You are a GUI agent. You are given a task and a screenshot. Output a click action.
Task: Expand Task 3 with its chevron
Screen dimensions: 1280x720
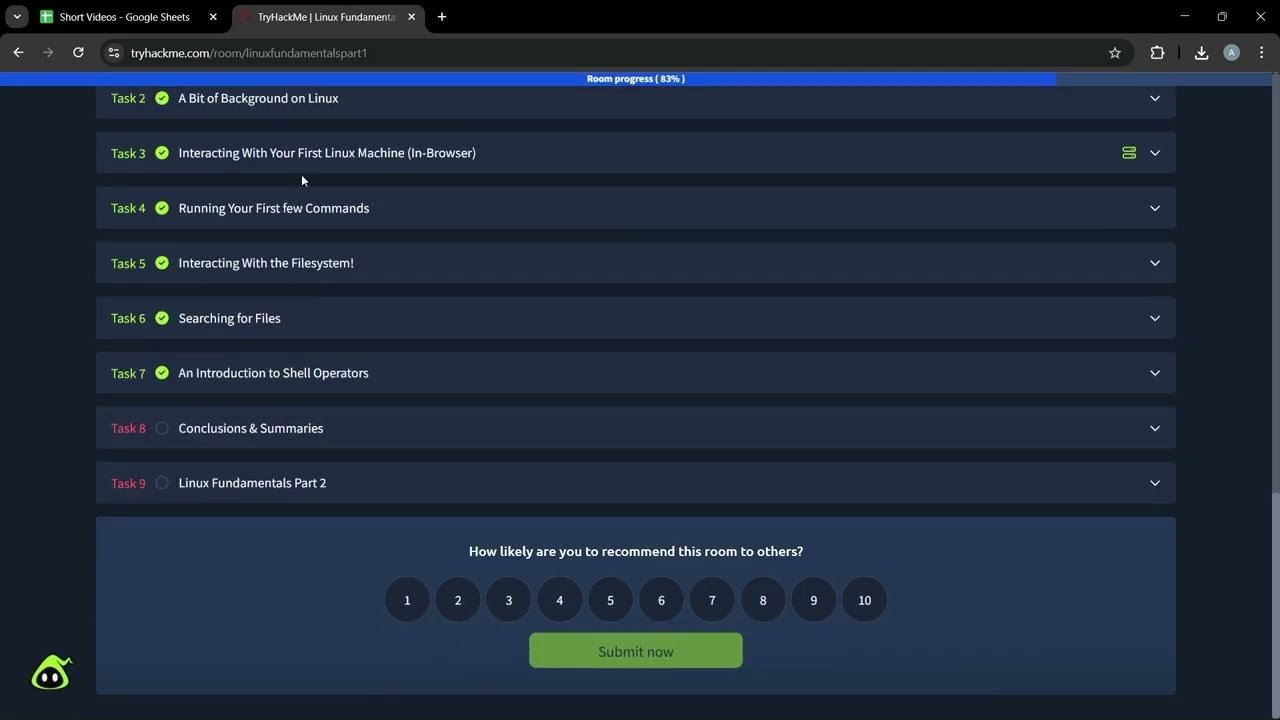click(x=1155, y=153)
